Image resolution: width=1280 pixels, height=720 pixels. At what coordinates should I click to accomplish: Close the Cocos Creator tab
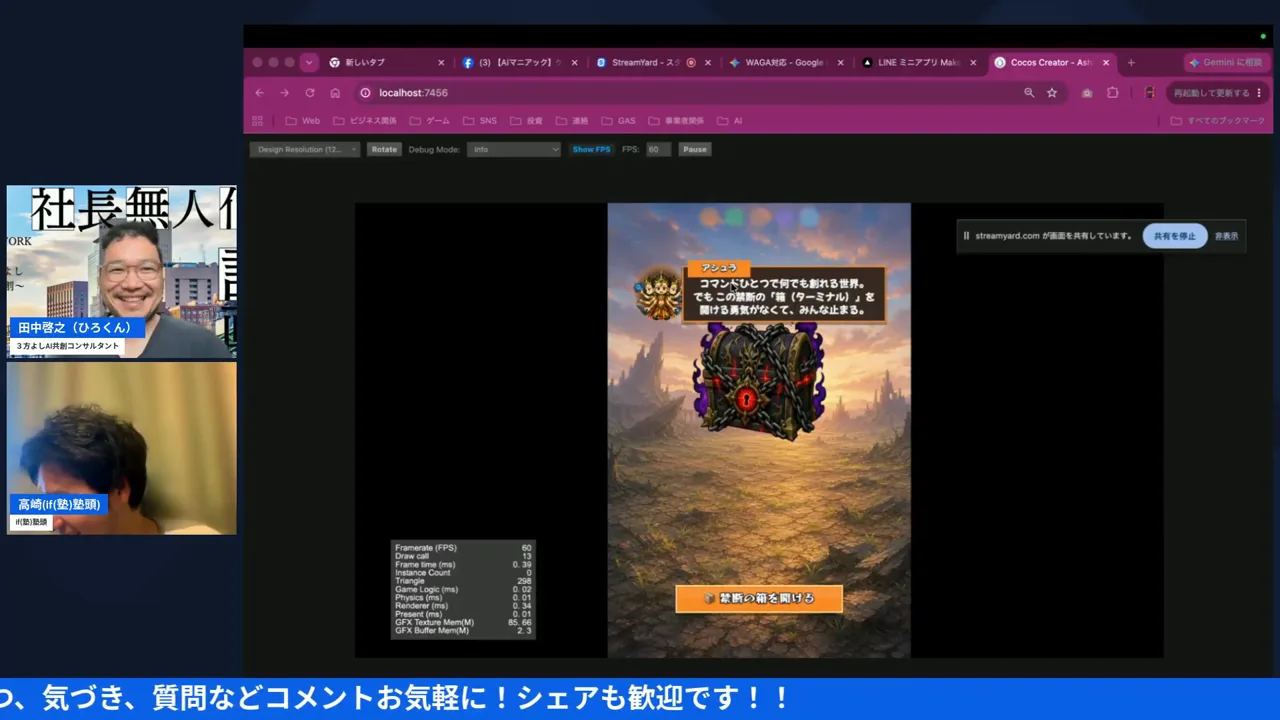pos(1107,62)
